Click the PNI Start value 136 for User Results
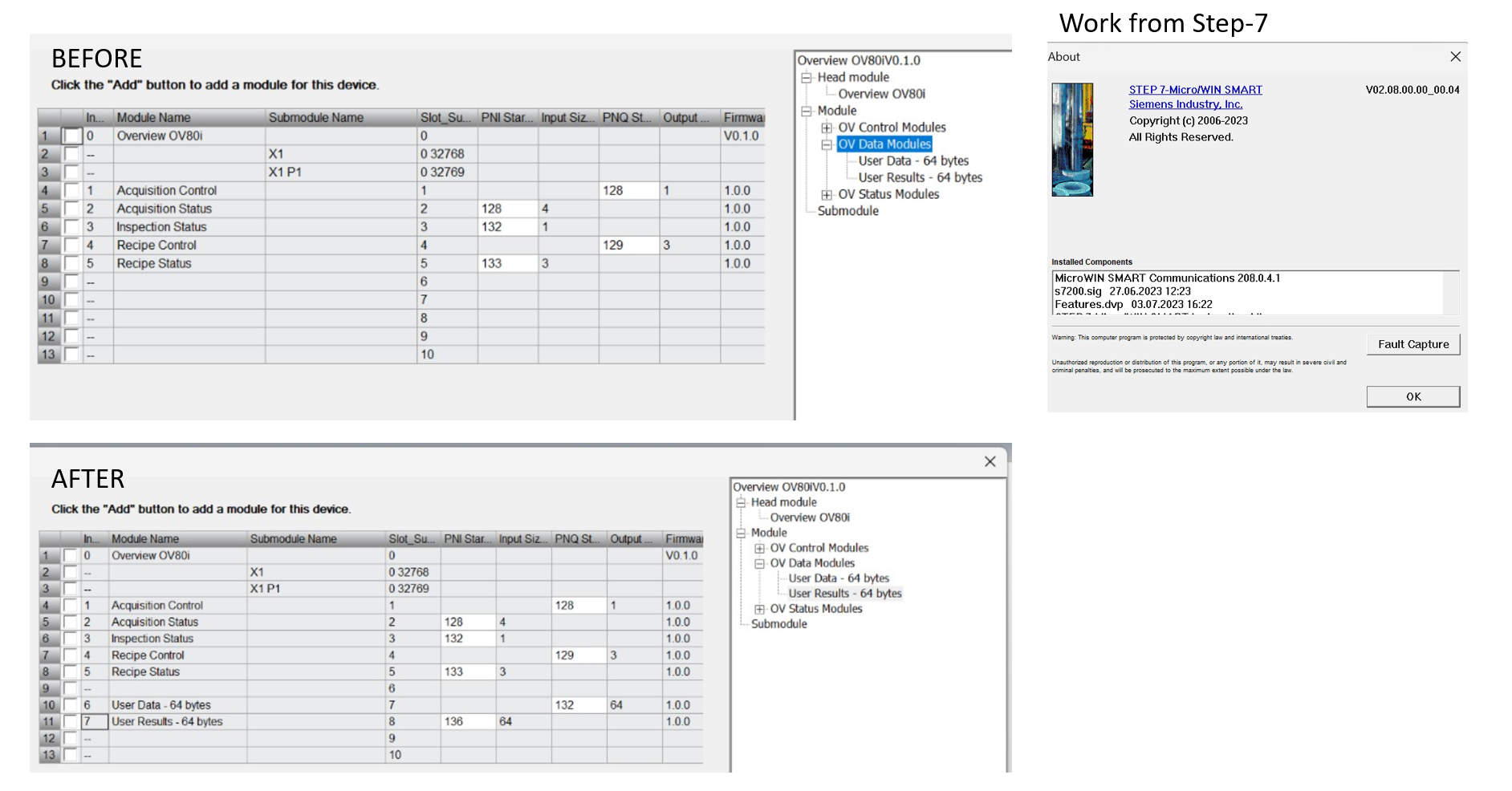 (453, 721)
